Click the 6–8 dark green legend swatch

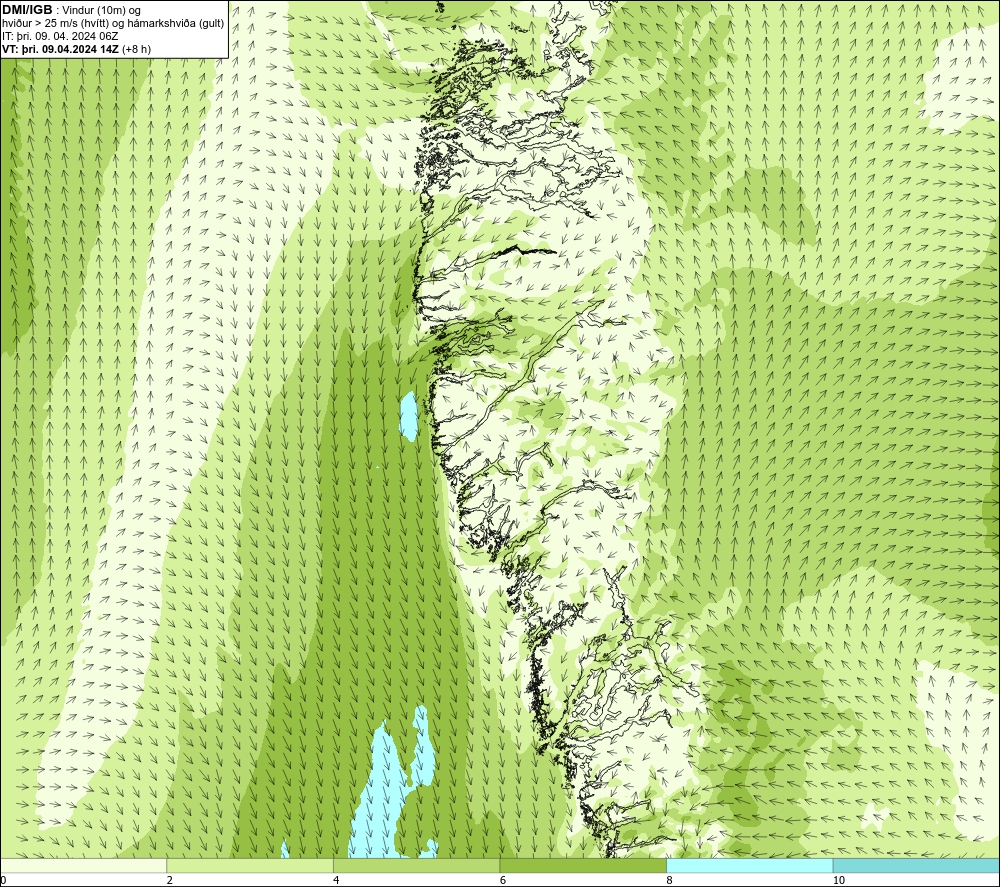click(583, 865)
